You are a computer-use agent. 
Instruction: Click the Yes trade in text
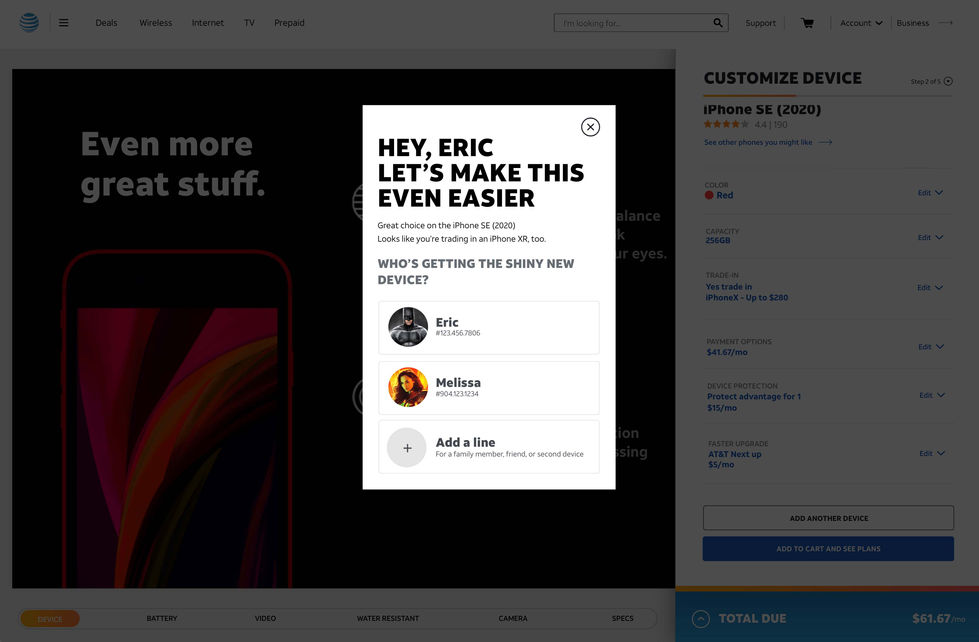729,287
